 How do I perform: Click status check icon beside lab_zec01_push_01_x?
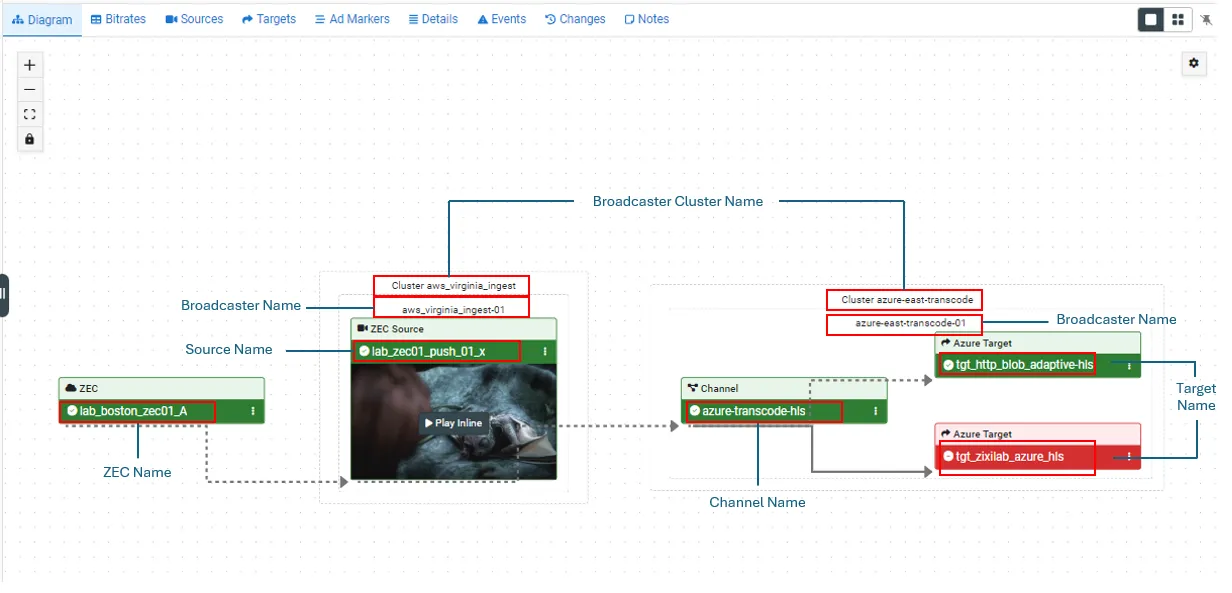coord(364,351)
